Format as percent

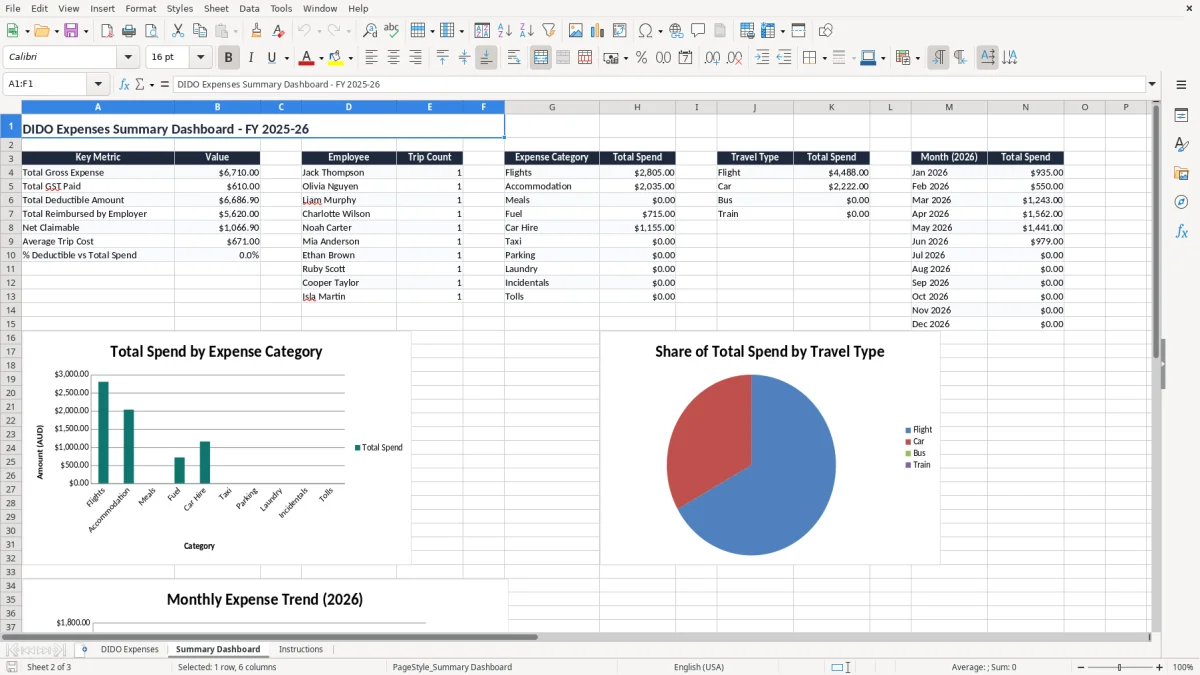point(641,58)
